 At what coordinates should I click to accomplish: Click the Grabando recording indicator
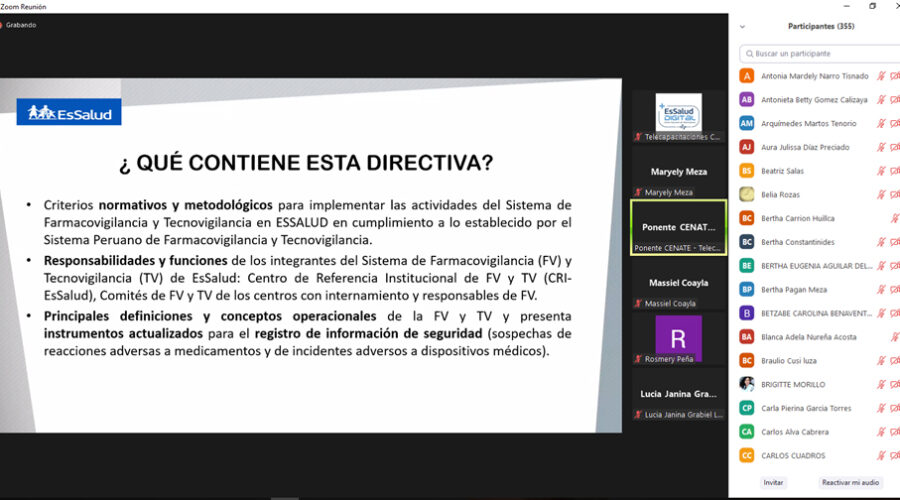point(19,25)
